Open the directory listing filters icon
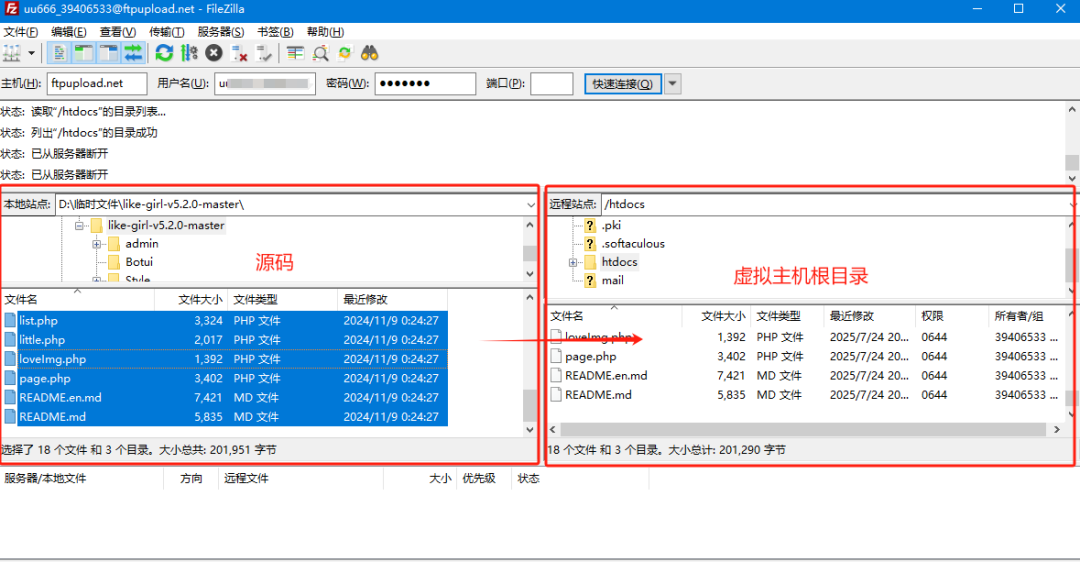The image size is (1080, 562). [x=295, y=53]
